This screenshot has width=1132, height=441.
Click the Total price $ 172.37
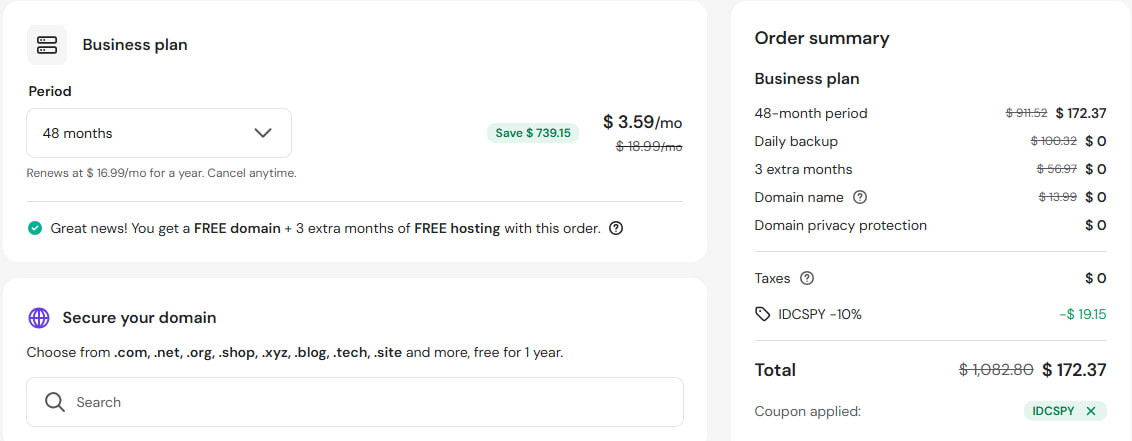1074,370
